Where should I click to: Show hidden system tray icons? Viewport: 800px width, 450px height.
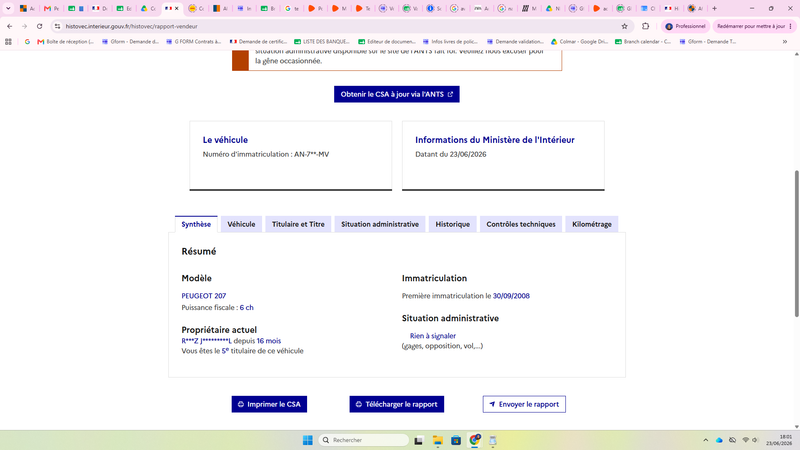(706, 440)
